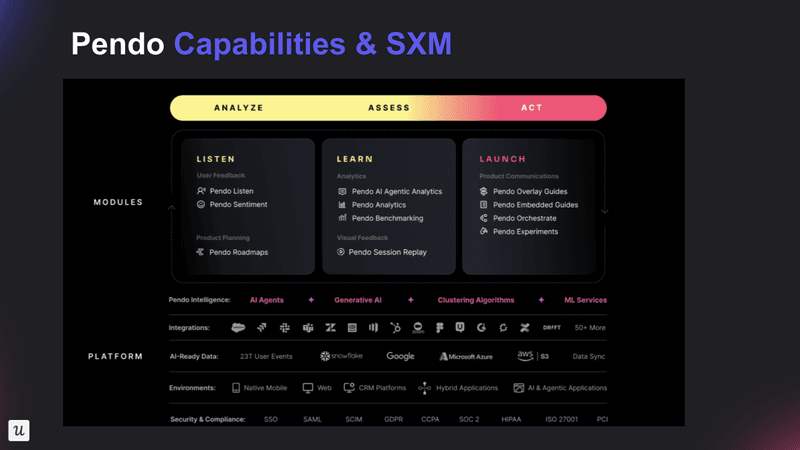This screenshot has width=800, height=450.
Task: Click the 'SAML' compliance label
Action: pyautogui.click(x=312, y=419)
